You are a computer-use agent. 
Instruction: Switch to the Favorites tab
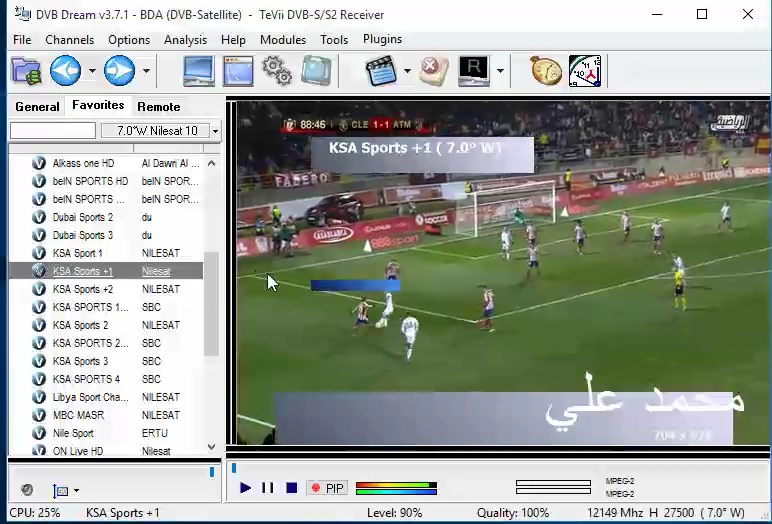[98, 105]
